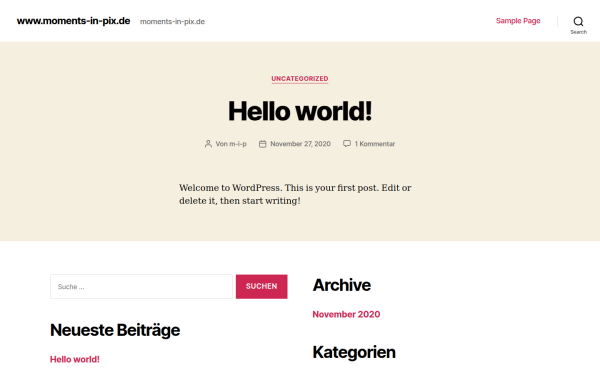The width and height of the screenshot is (600, 375).
Task: Open the November 27, 2020 date link
Action: tap(300, 144)
